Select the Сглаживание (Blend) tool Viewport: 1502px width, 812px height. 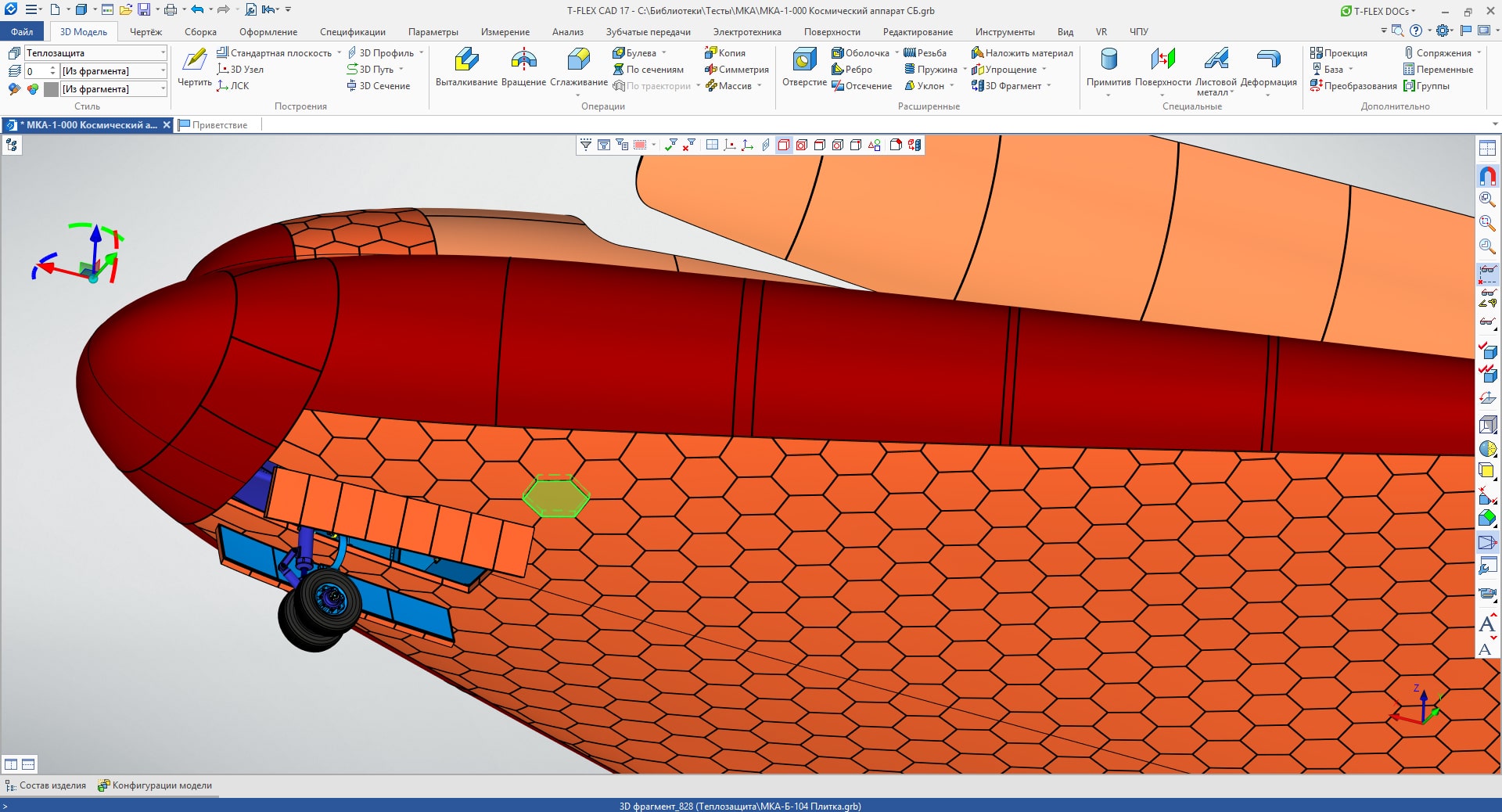pos(579,66)
